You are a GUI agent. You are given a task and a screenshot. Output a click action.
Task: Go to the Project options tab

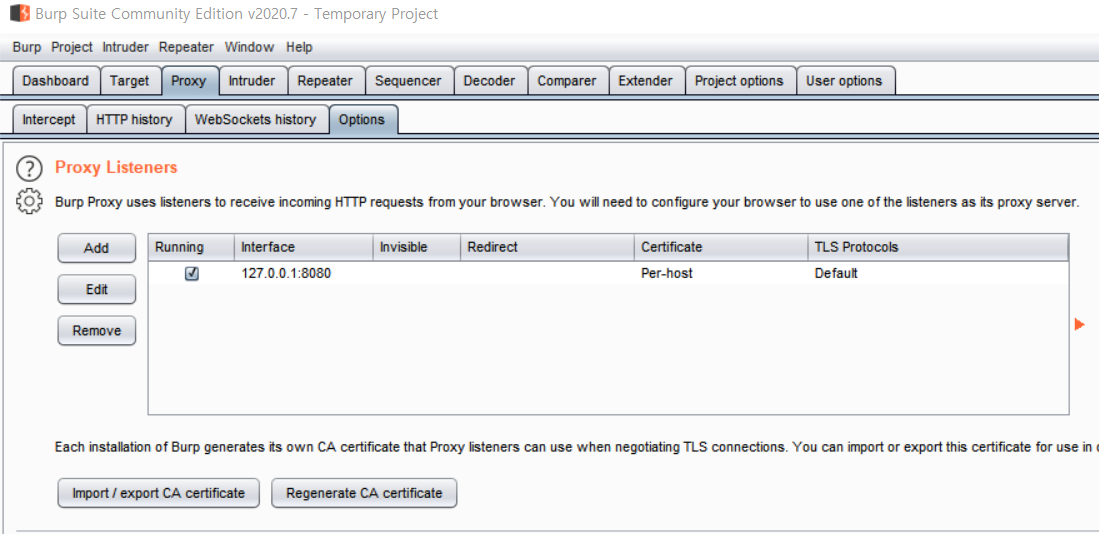pos(739,81)
